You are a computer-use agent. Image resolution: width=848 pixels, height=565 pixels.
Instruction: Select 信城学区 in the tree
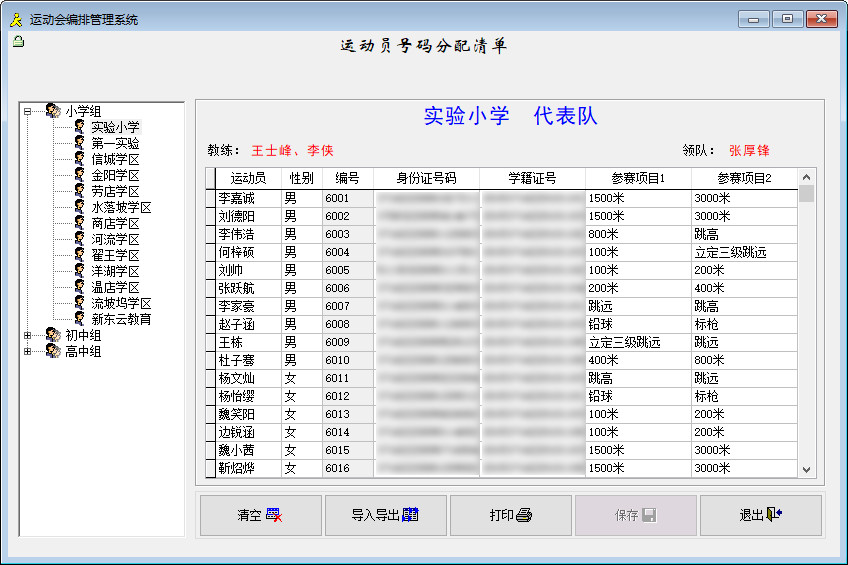(x=115, y=159)
